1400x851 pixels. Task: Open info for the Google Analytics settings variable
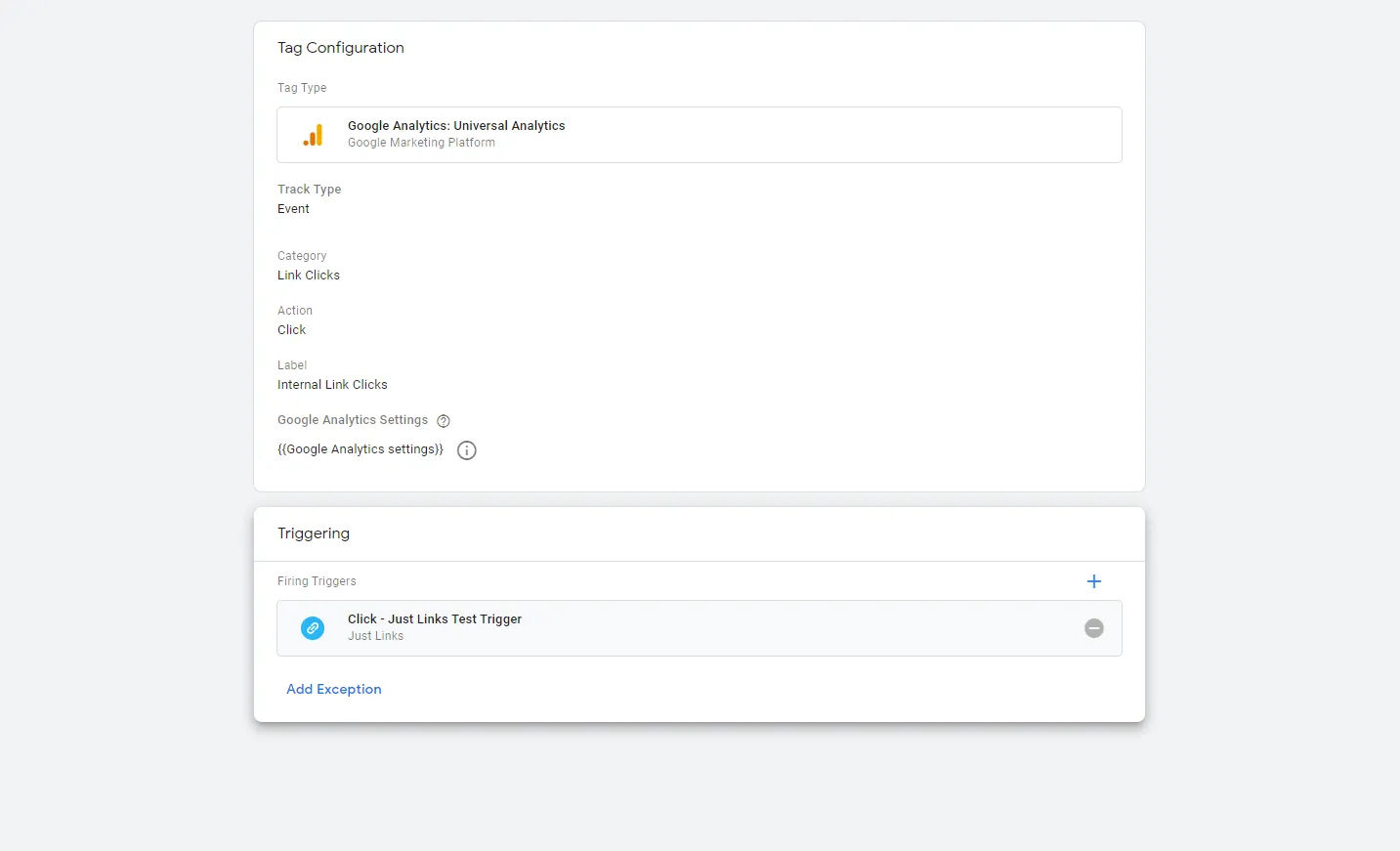coord(467,450)
